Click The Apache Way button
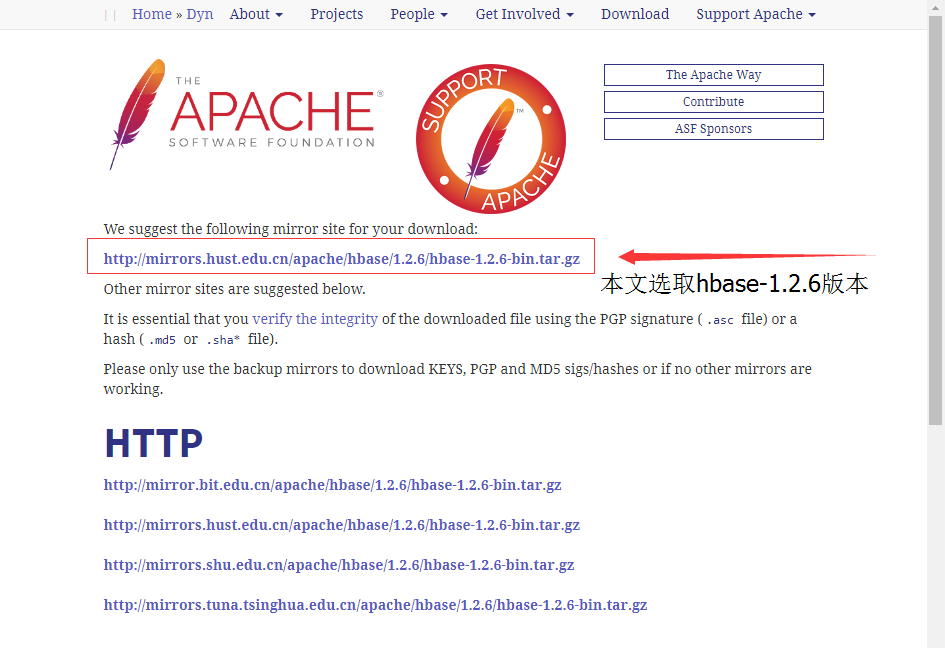The width and height of the screenshot is (945, 648). click(x=714, y=75)
